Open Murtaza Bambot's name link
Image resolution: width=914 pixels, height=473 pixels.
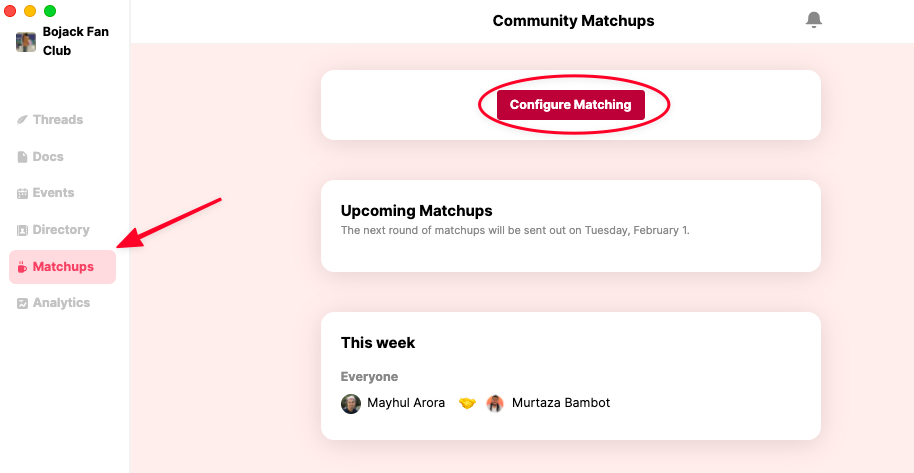click(561, 403)
